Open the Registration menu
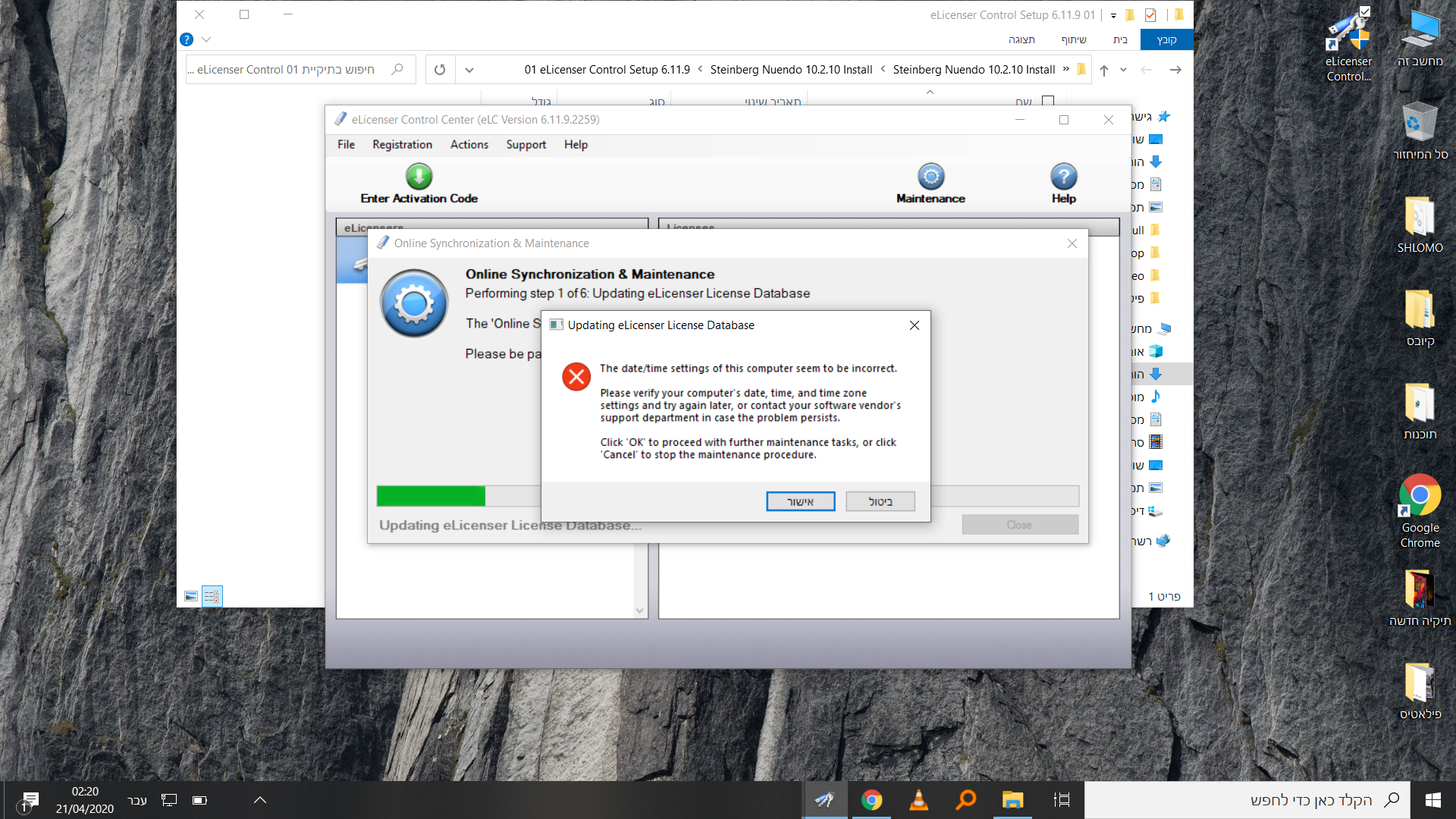Viewport: 1456px width, 819px height. [x=402, y=144]
